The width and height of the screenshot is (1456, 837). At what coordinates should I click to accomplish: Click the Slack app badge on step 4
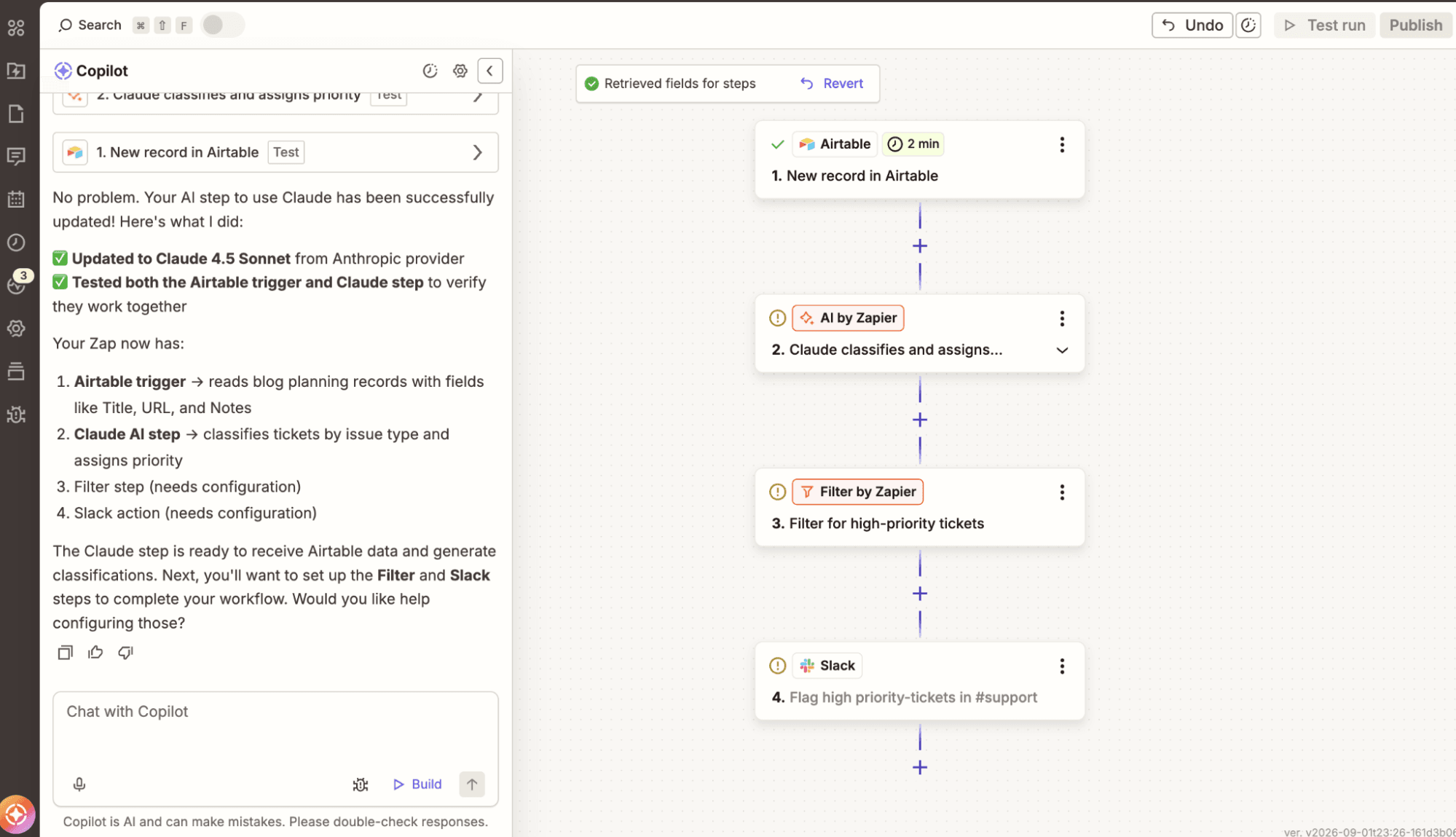click(x=827, y=666)
